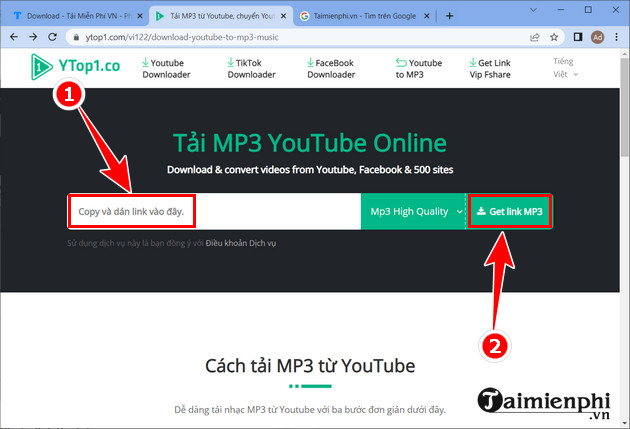Open the tab search chevron
Viewport: 630px width, 429px height.
pos(533,10)
